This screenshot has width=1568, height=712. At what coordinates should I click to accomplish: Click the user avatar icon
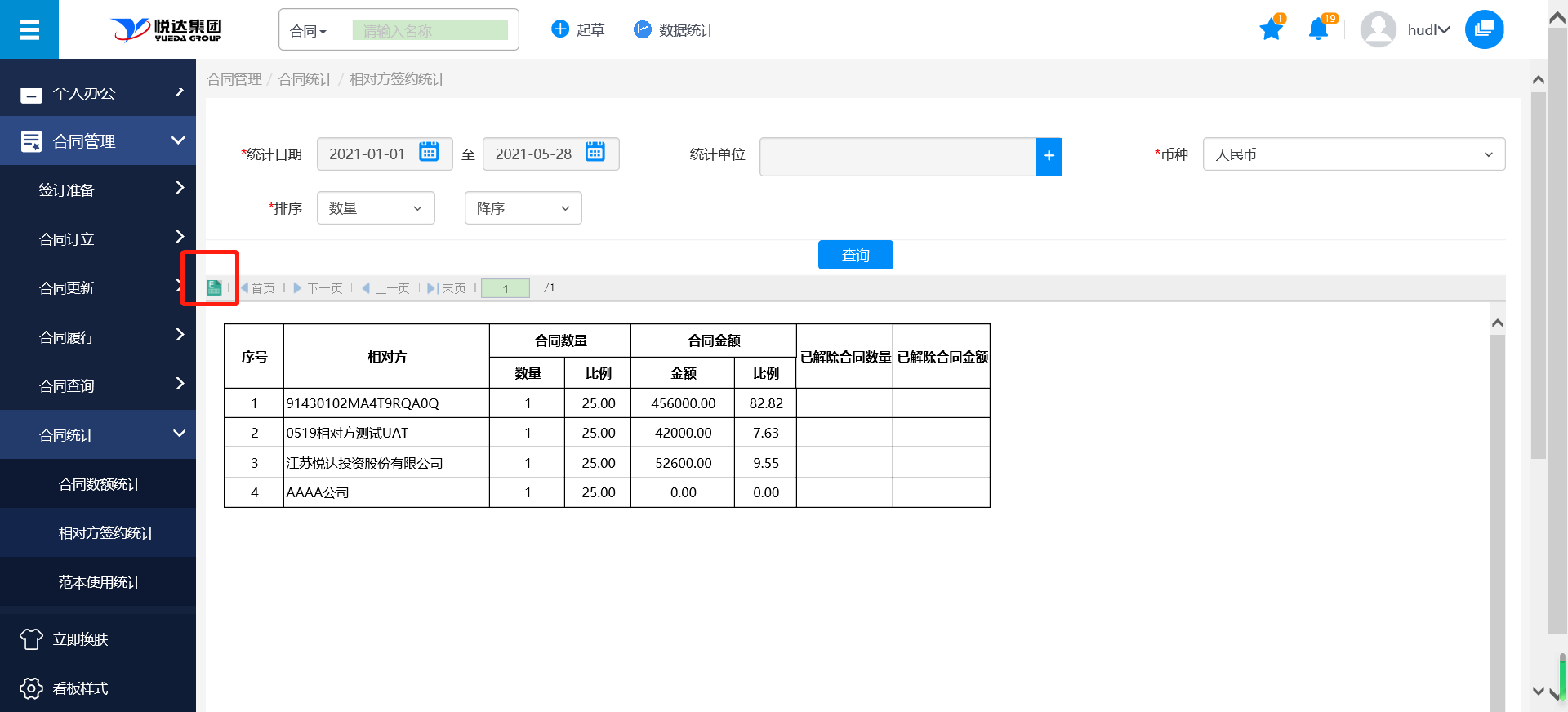(x=1378, y=30)
